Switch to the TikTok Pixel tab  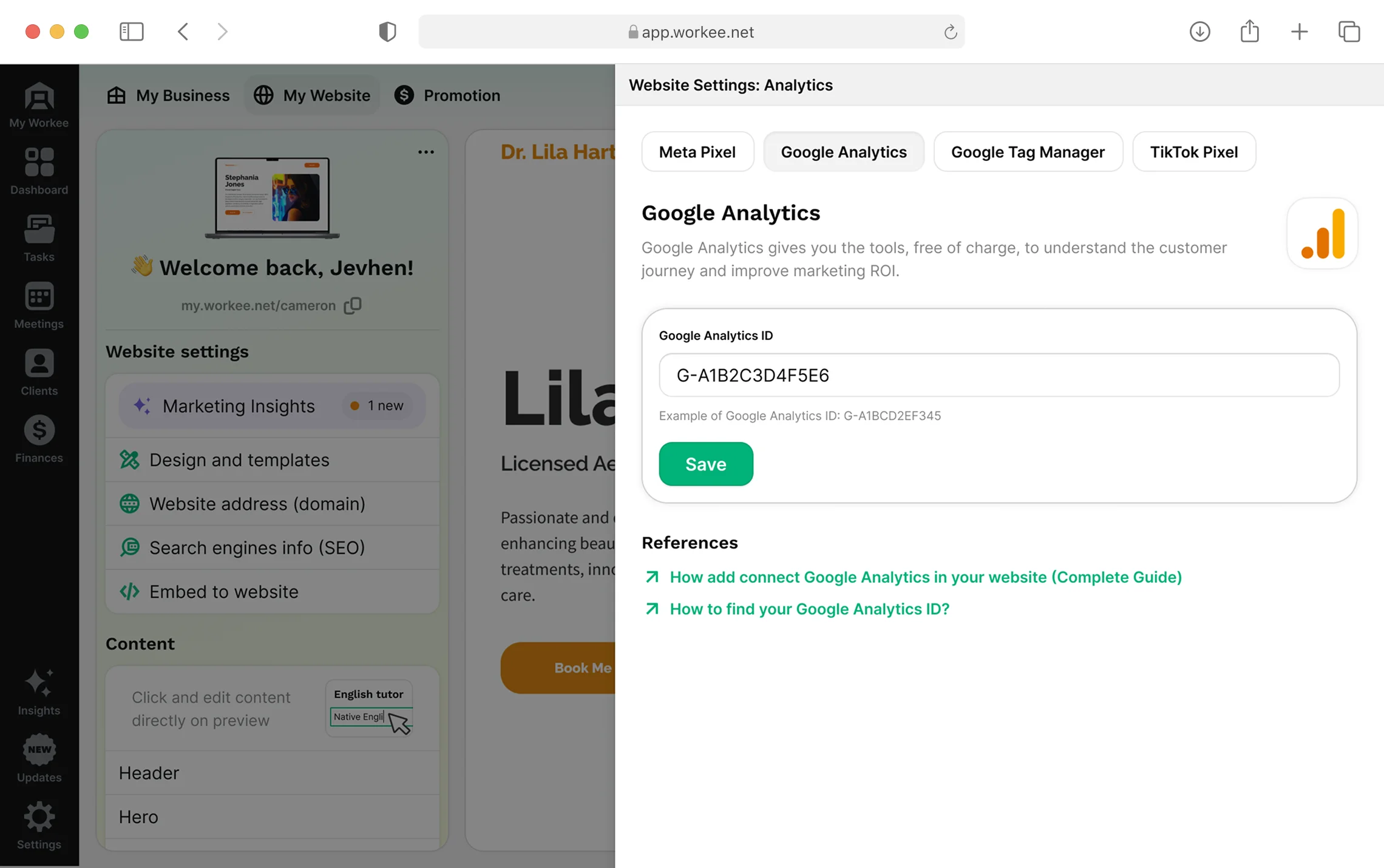[1193, 152]
